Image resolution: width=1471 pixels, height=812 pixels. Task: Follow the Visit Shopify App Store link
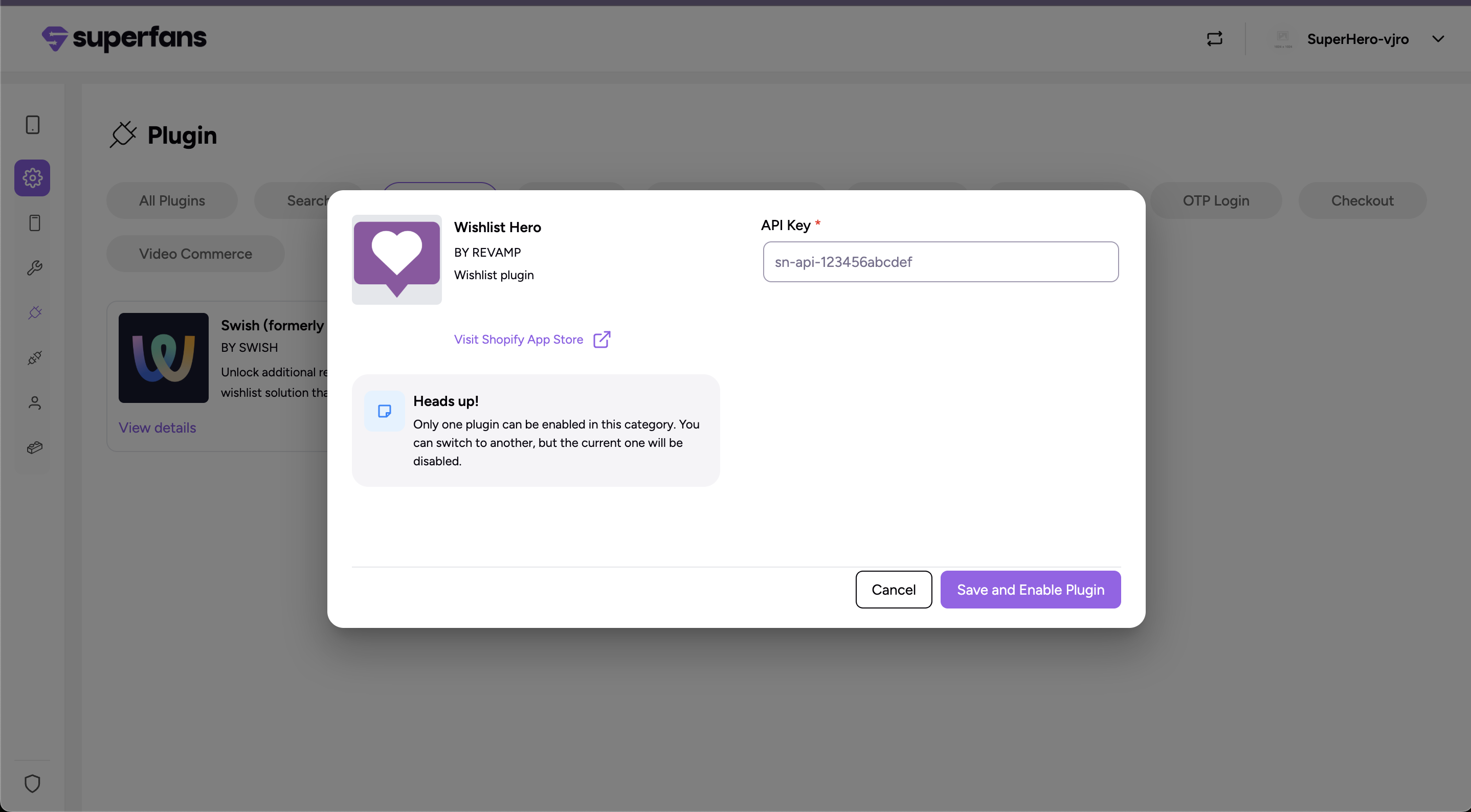click(x=518, y=339)
